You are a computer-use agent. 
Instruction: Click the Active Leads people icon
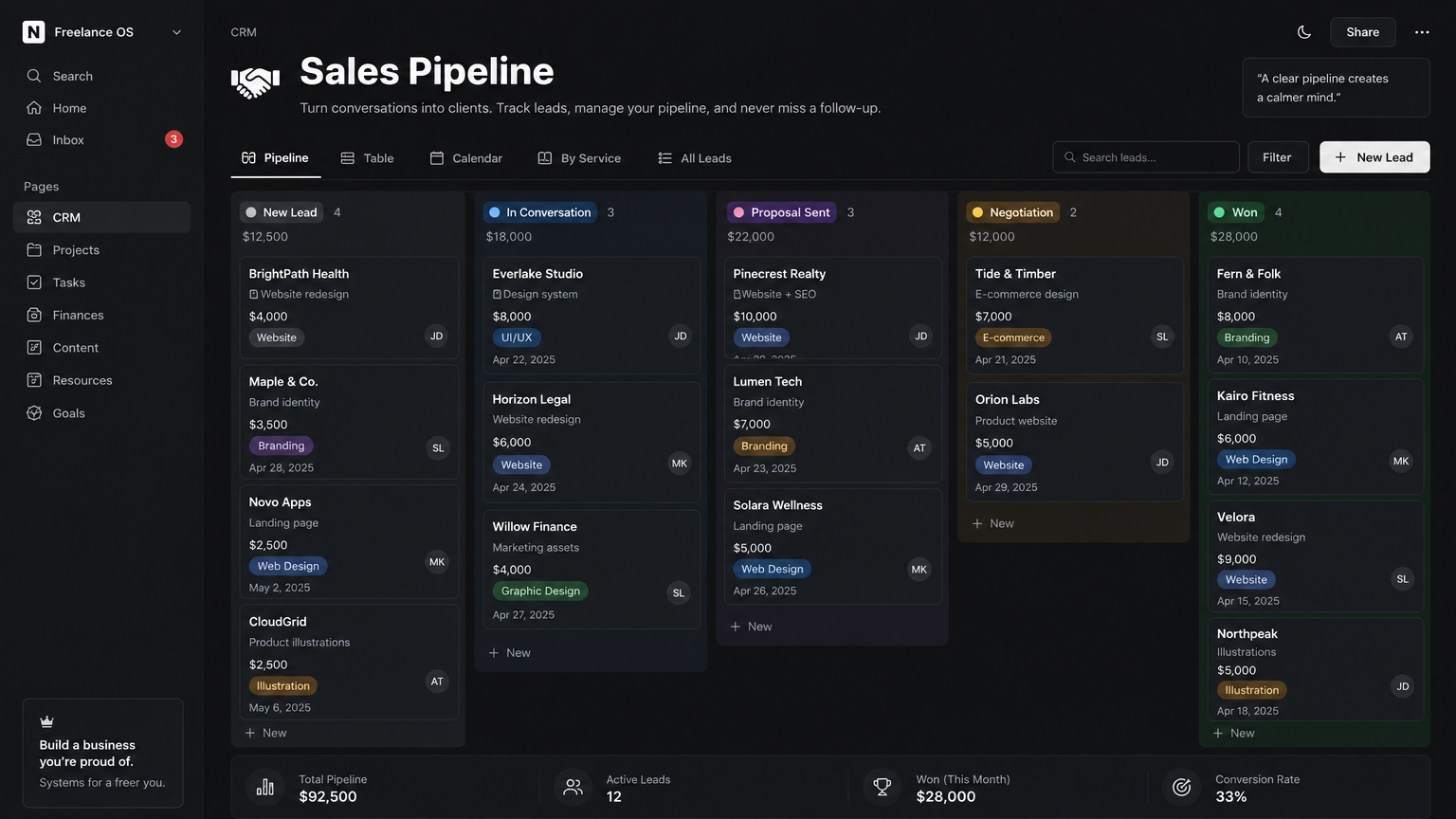tap(573, 787)
